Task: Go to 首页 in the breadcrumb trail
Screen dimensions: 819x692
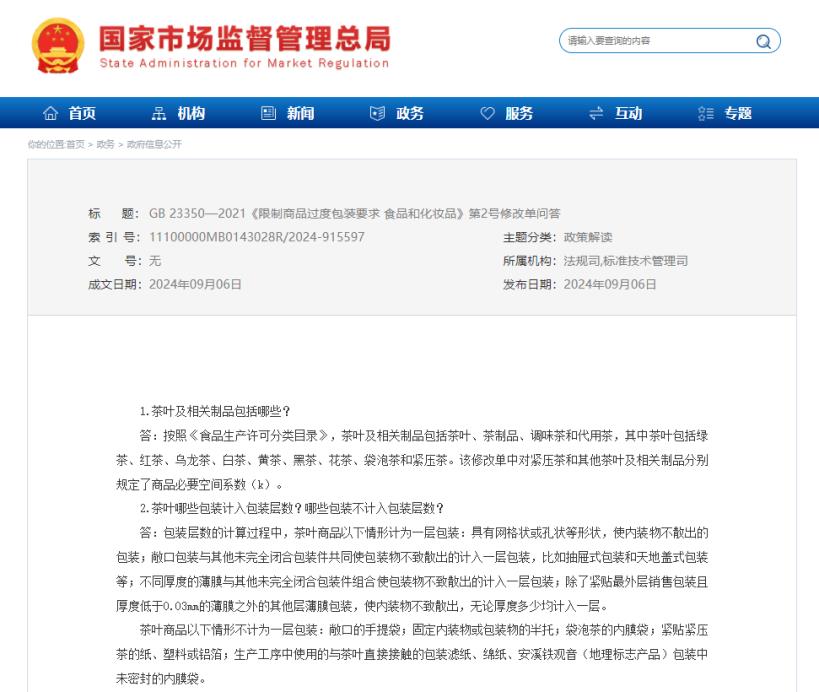Action: [x=75, y=145]
